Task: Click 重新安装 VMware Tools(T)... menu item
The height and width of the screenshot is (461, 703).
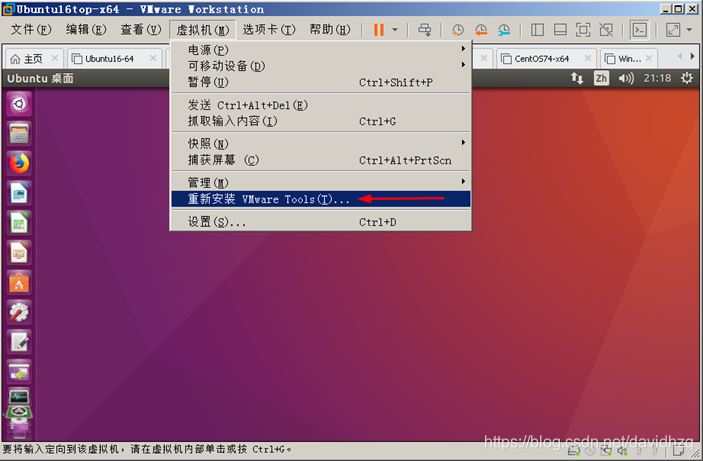Action: 321,199
